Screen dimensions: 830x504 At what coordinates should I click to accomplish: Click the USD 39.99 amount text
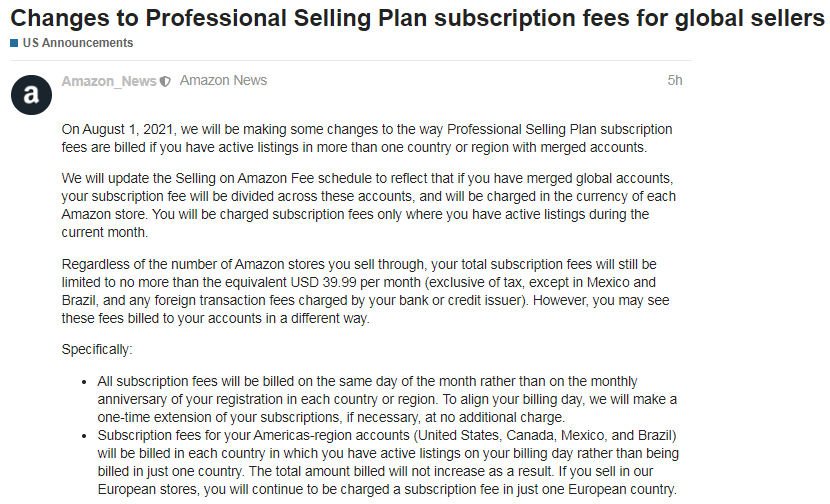323,282
